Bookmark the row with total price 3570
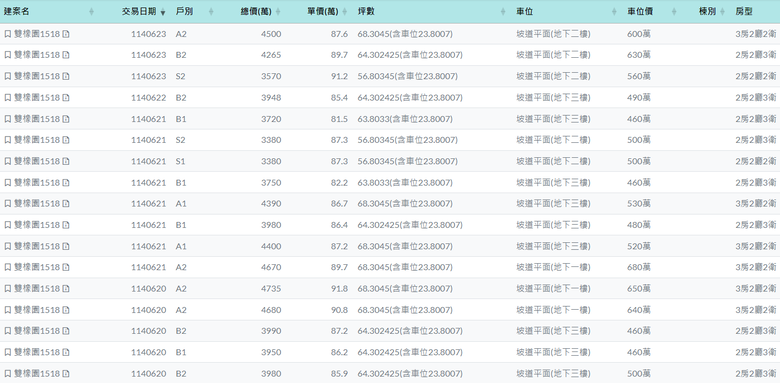Image resolution: width=780 pixels, height=383 pixels. 7,76
